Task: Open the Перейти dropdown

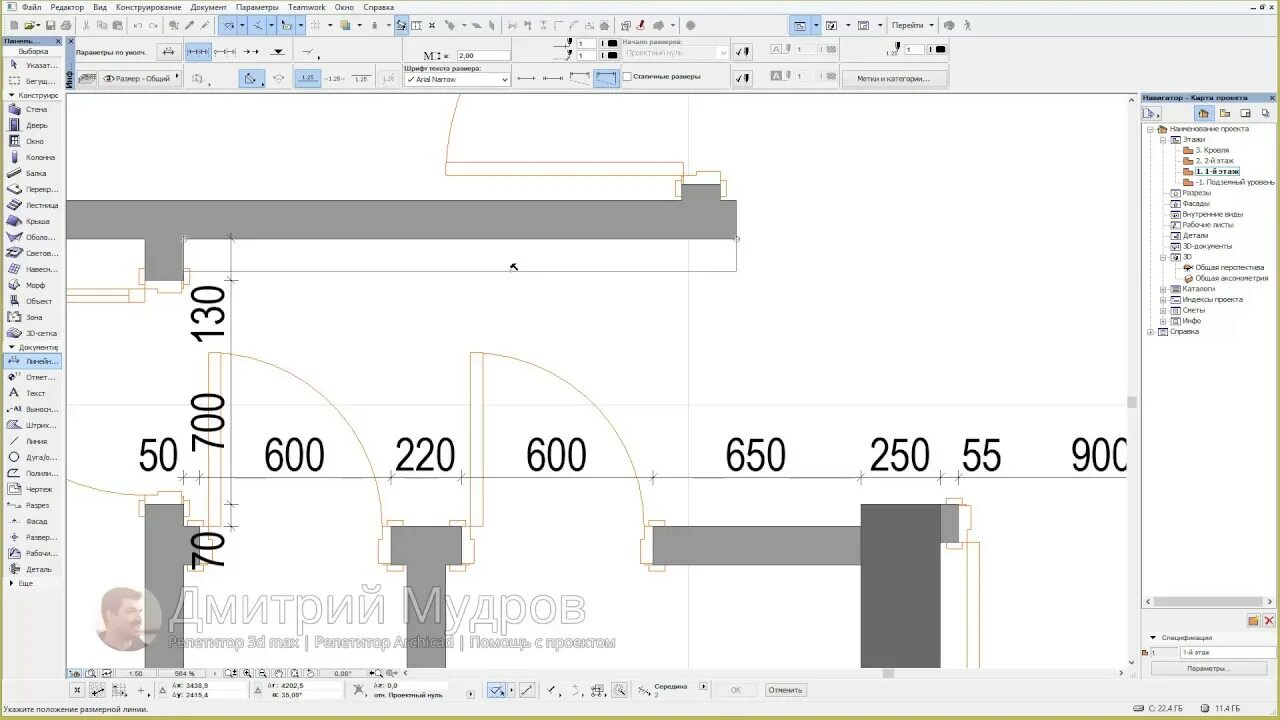Action: click(912, 25)
